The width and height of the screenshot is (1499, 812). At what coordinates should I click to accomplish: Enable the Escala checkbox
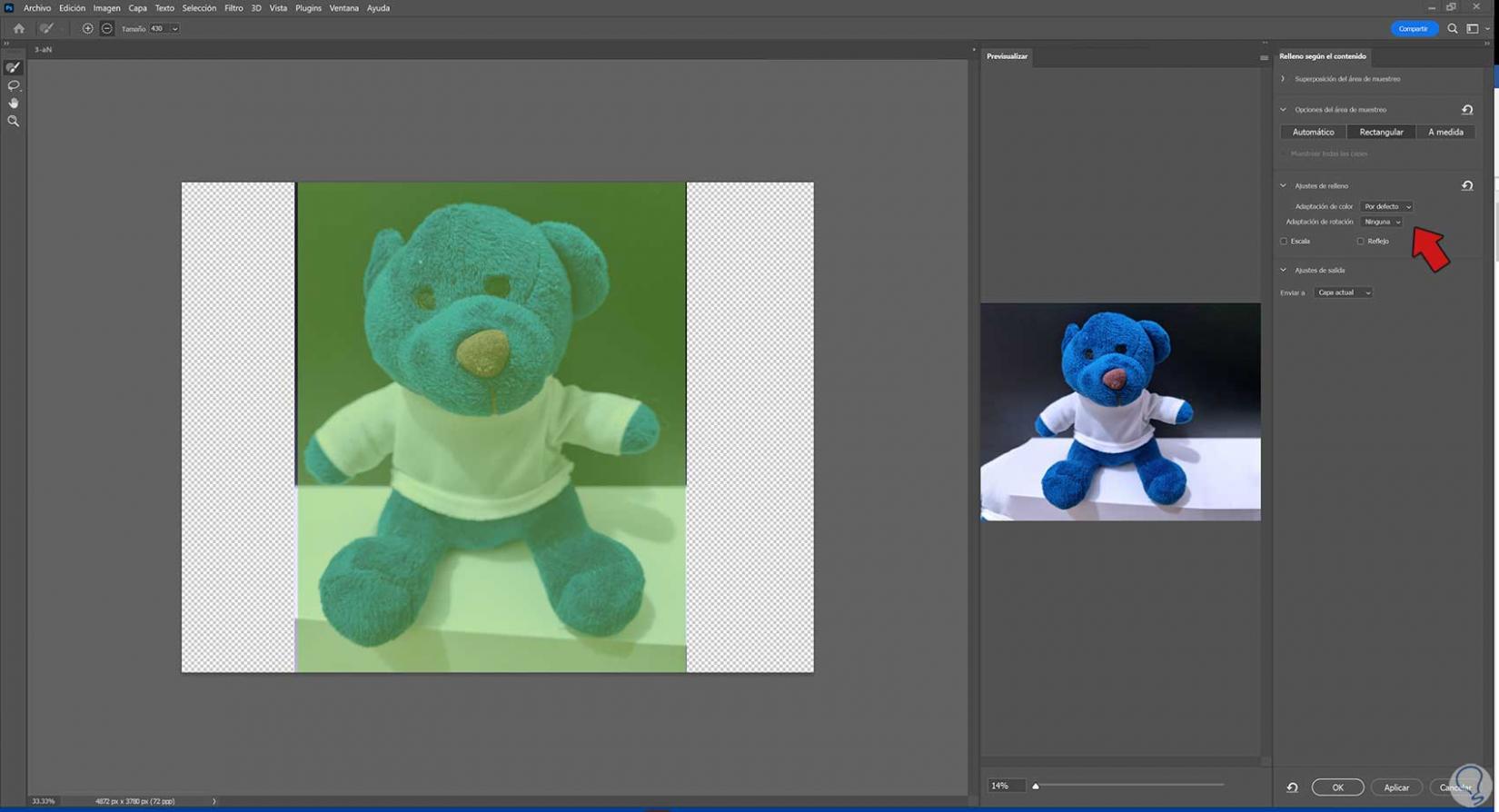[x=1284, y=242]
